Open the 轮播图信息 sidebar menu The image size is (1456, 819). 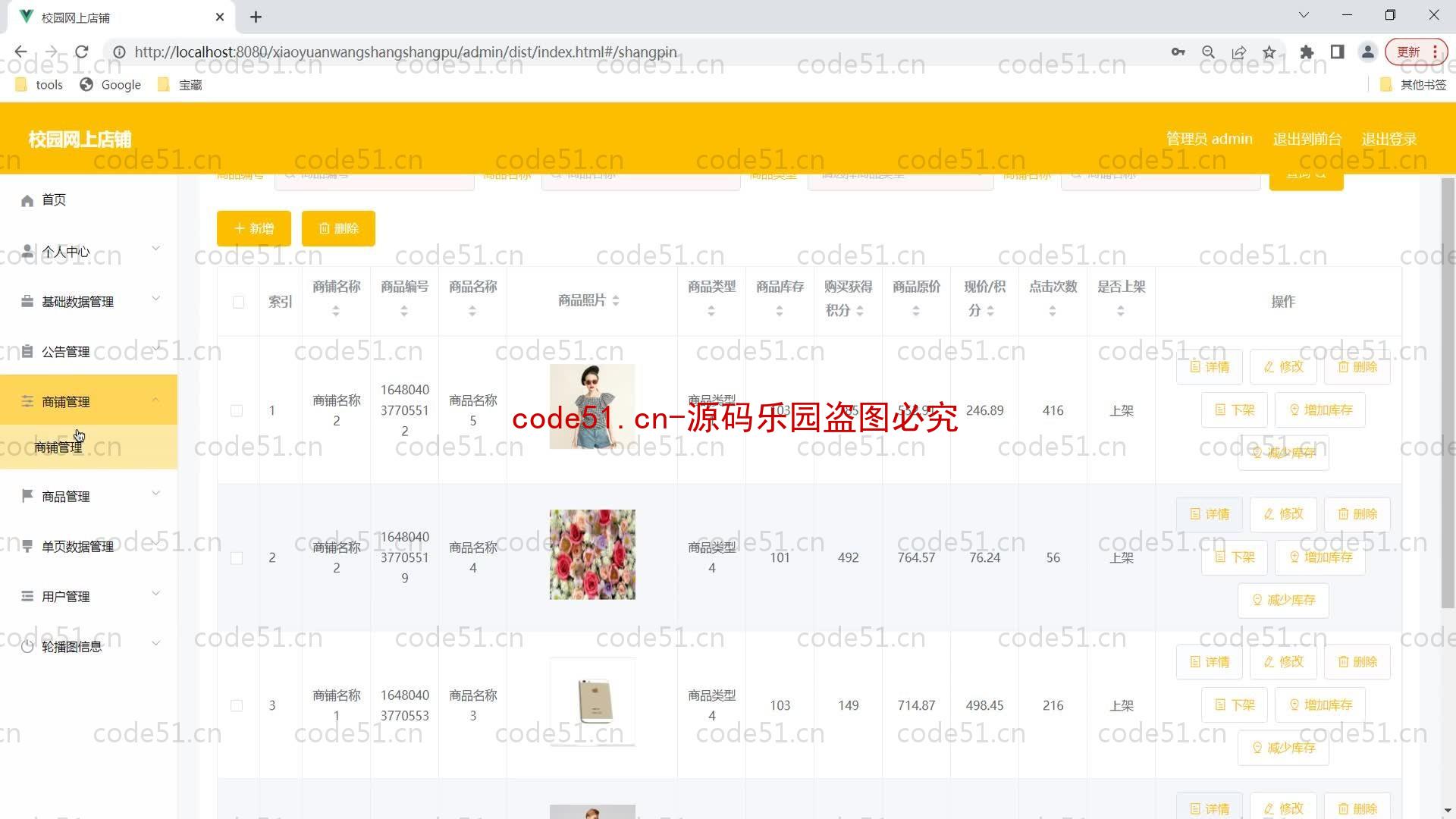[89, 647]
